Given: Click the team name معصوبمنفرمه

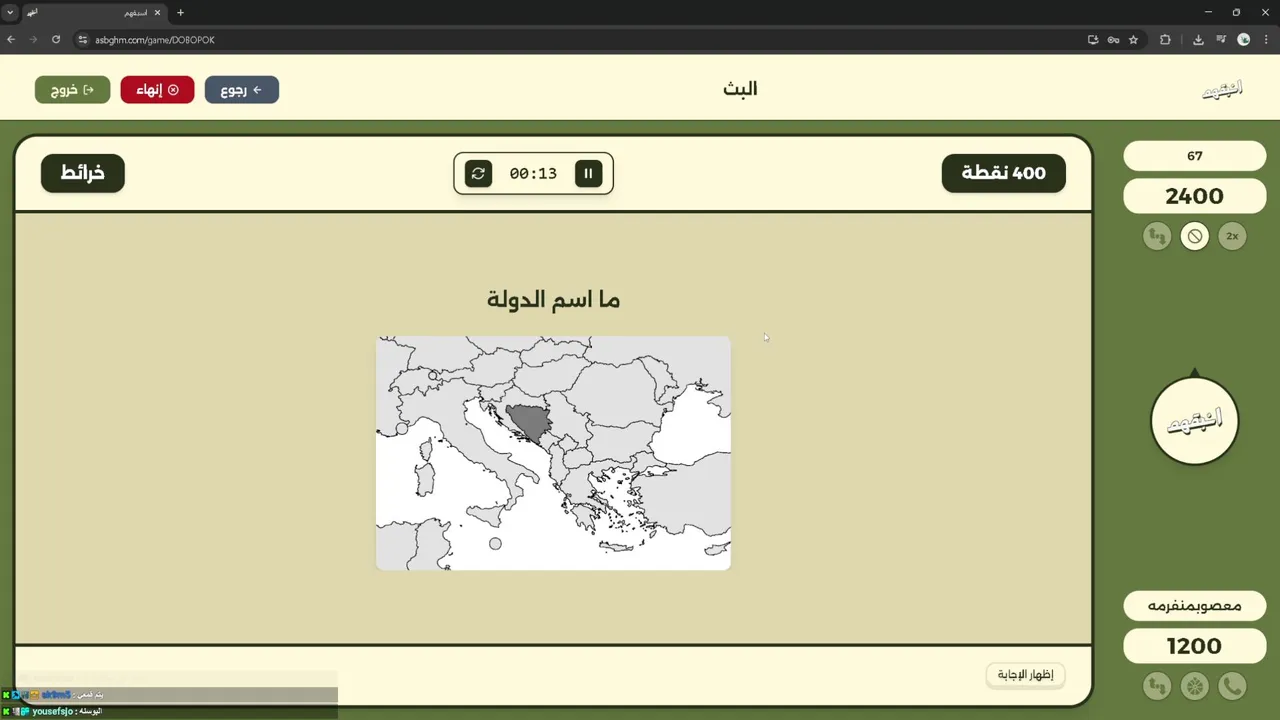Looking at the screenshot, I should tap(1194, 606).
